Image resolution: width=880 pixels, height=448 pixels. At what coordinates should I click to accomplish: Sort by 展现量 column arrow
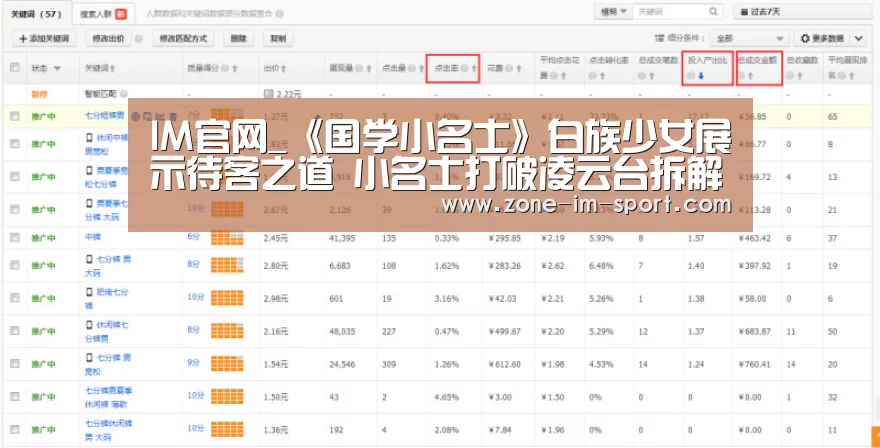click(369, 68)
